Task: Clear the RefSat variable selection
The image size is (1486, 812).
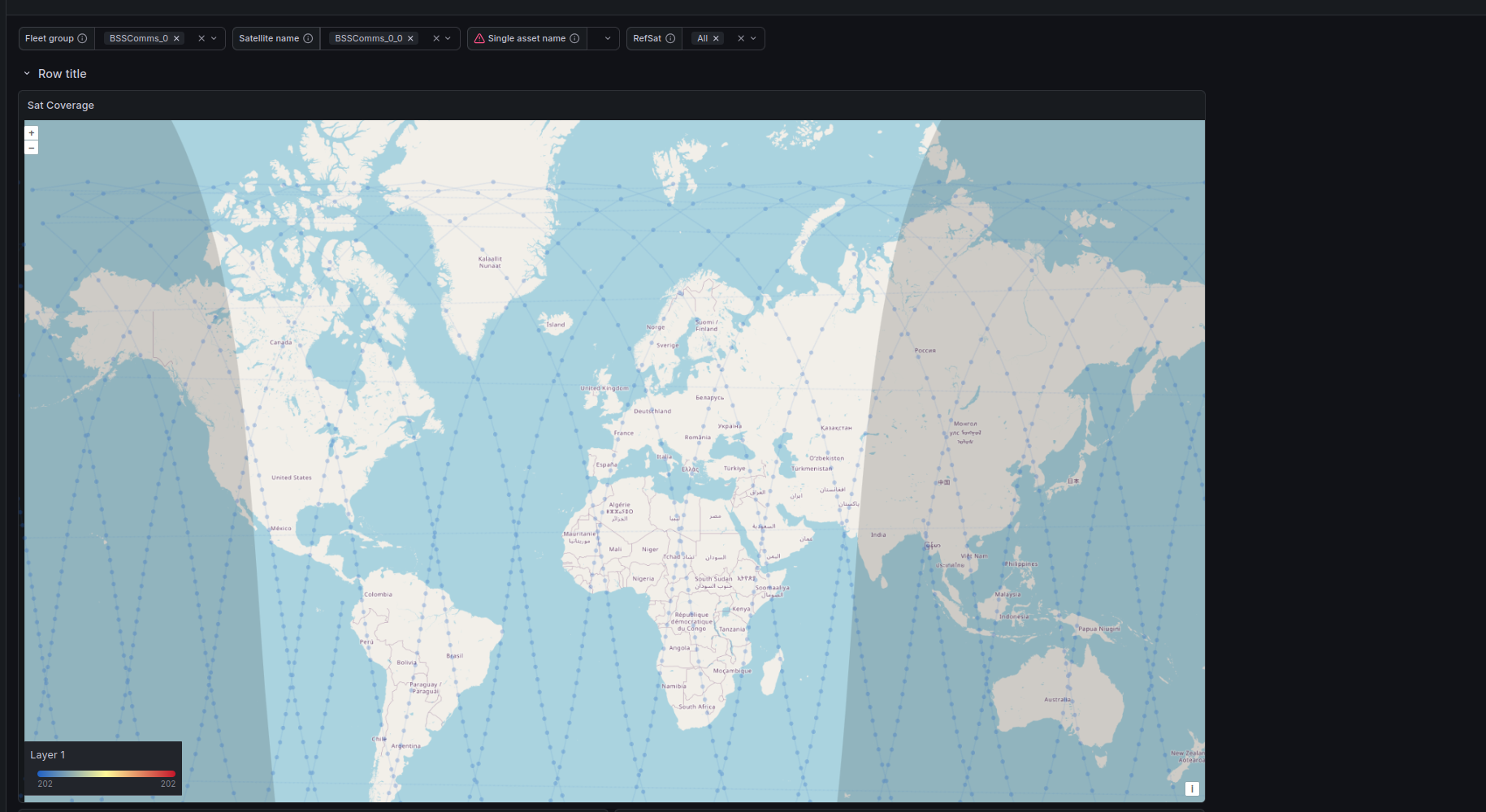Action: tap(741, 38)
